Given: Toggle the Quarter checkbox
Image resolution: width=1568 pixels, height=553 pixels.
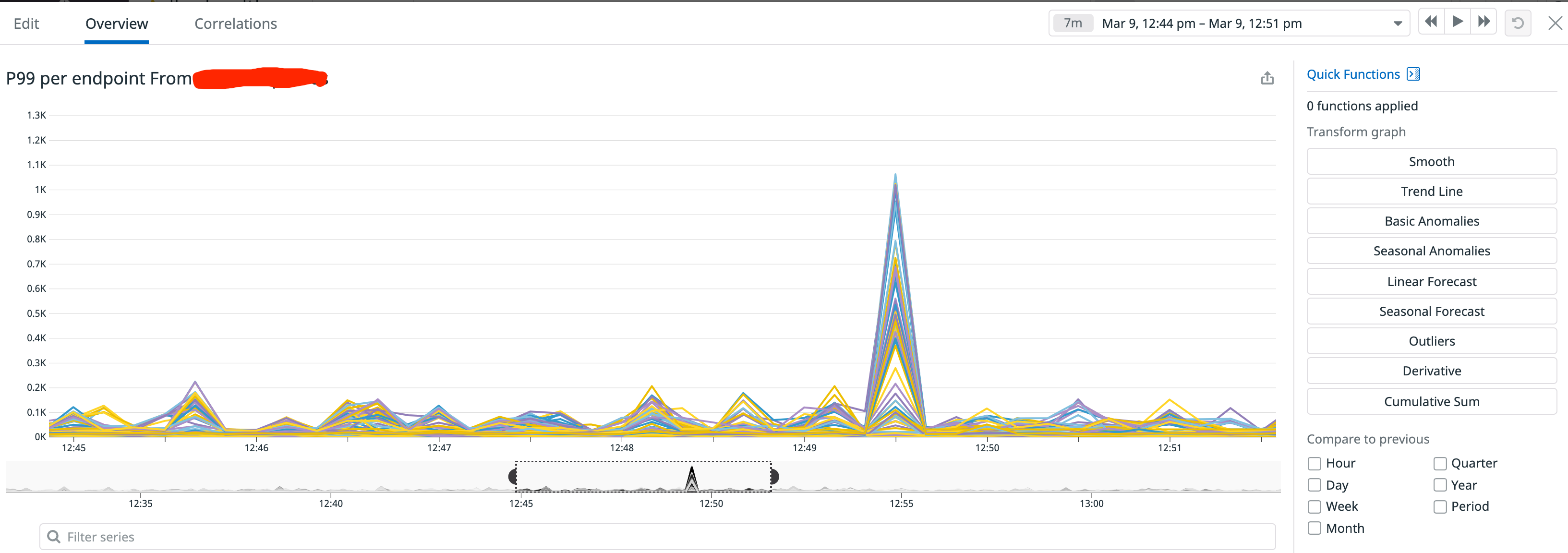Looking at the screenshot, I should (x=1439, y=464).
